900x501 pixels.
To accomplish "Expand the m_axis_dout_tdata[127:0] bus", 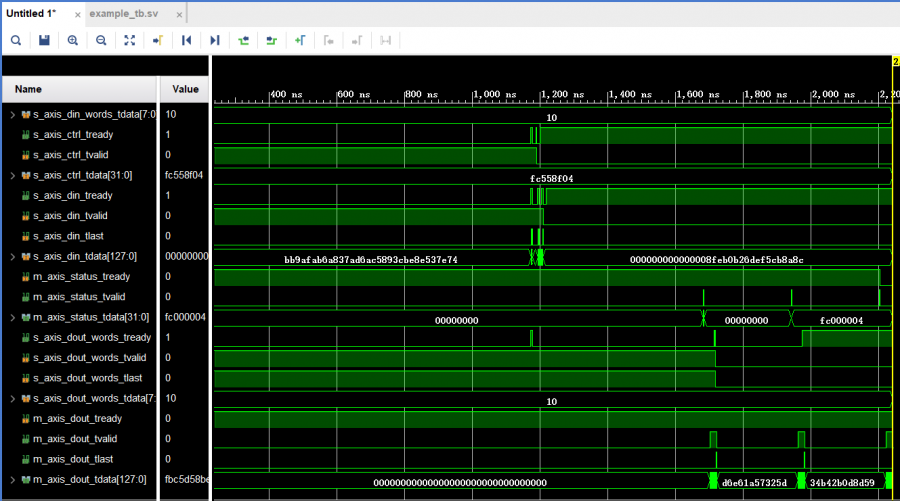I will [13, 479].
